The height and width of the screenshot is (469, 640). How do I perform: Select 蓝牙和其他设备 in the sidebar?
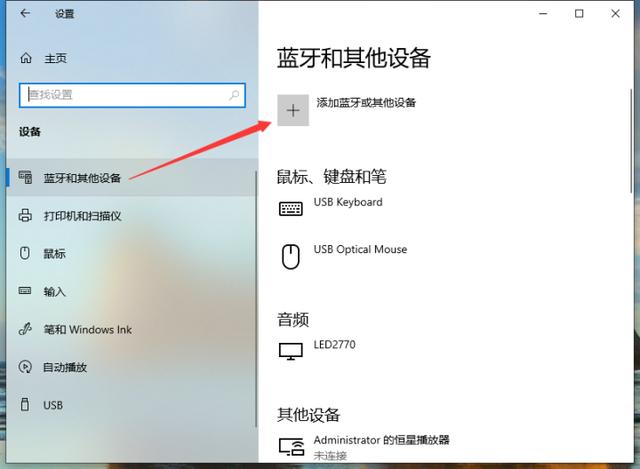pyautogui.click(x=131, y=178)
